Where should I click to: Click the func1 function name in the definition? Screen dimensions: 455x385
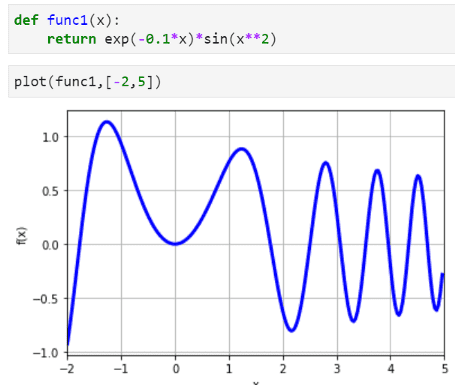coord(67,20)
